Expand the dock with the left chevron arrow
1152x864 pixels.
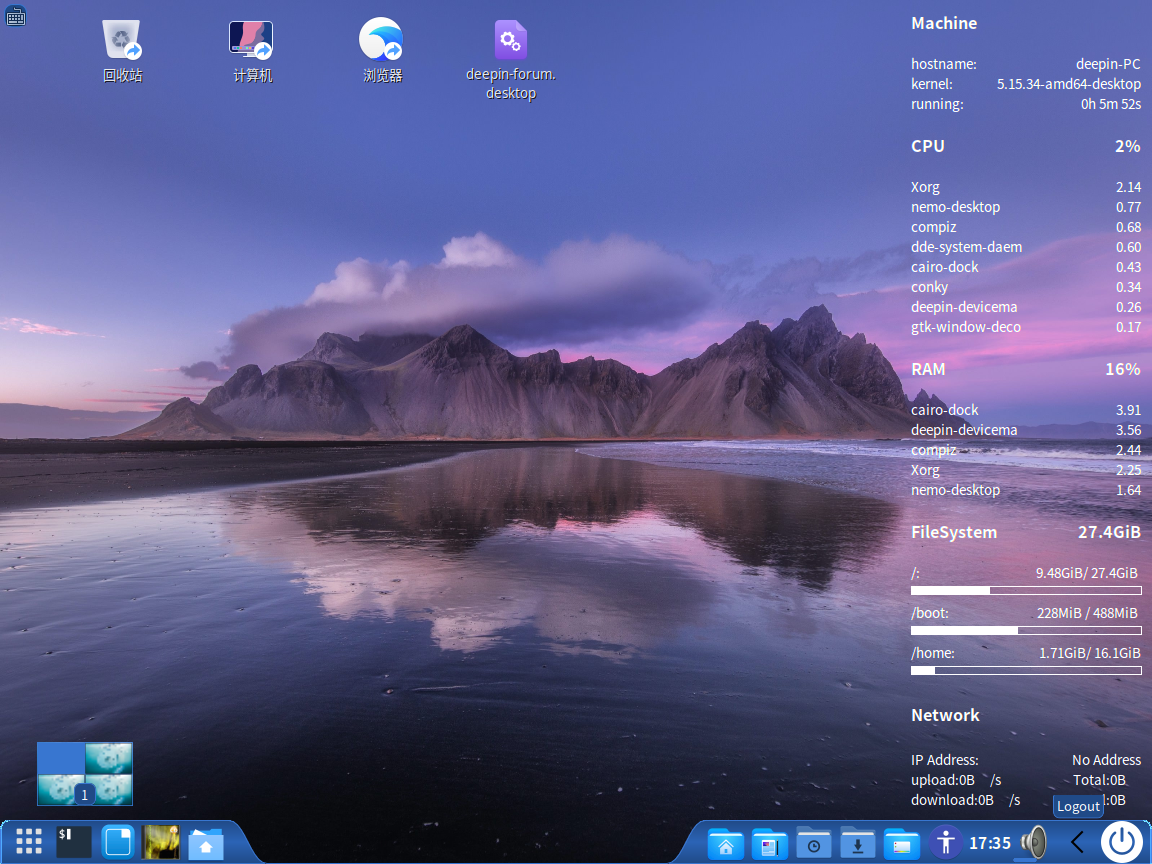click(x=1077, y=842)
